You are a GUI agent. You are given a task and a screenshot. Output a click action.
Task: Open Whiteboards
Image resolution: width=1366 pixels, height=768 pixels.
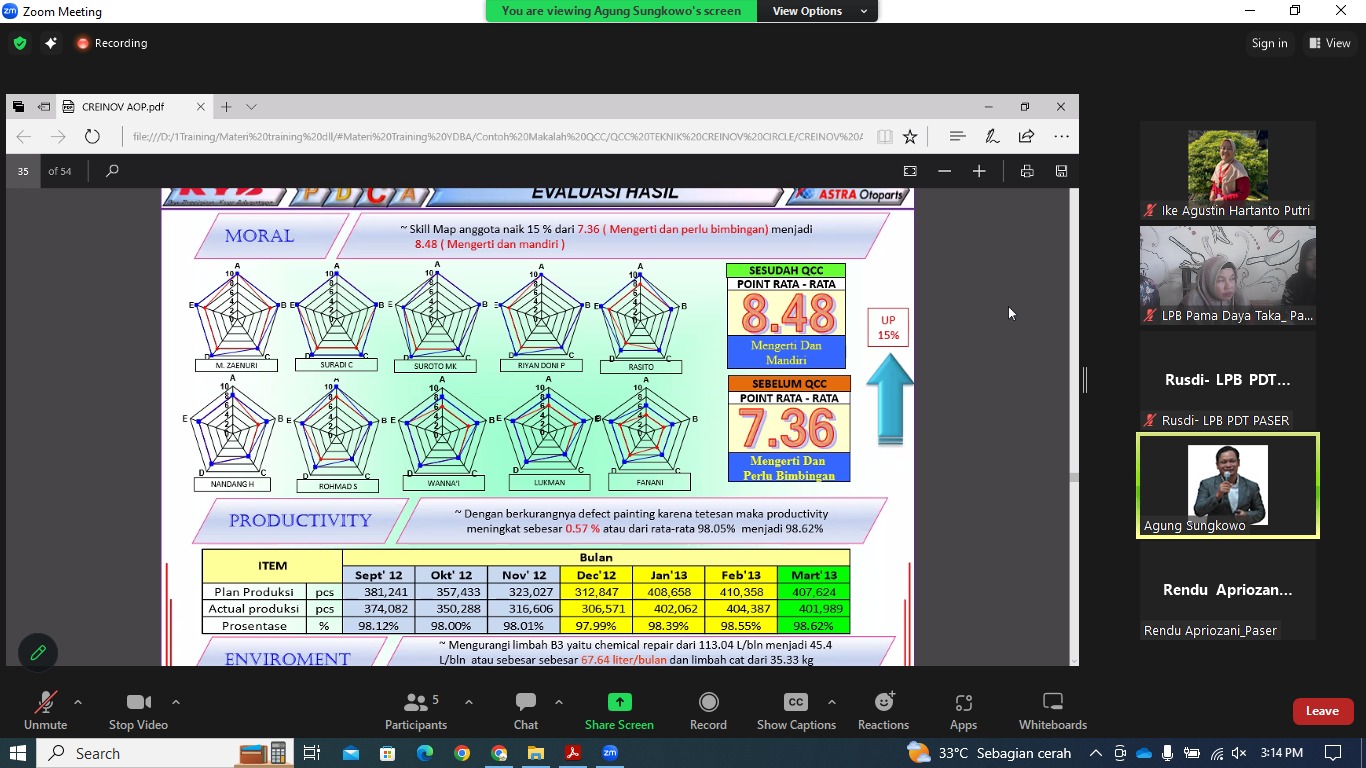point(1052,711)
